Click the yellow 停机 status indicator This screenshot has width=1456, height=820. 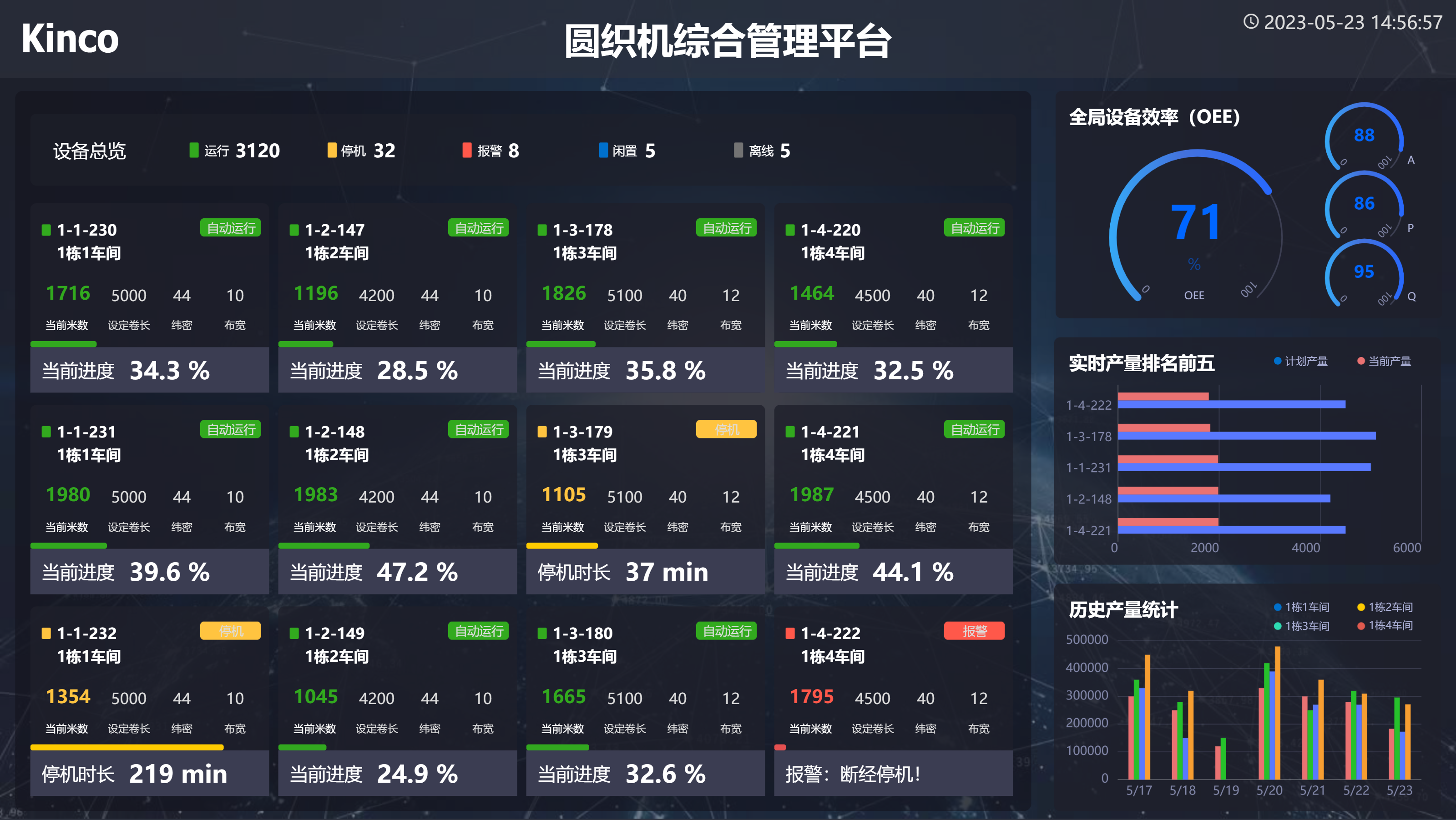pyautogui.click(x=332, y=151)
